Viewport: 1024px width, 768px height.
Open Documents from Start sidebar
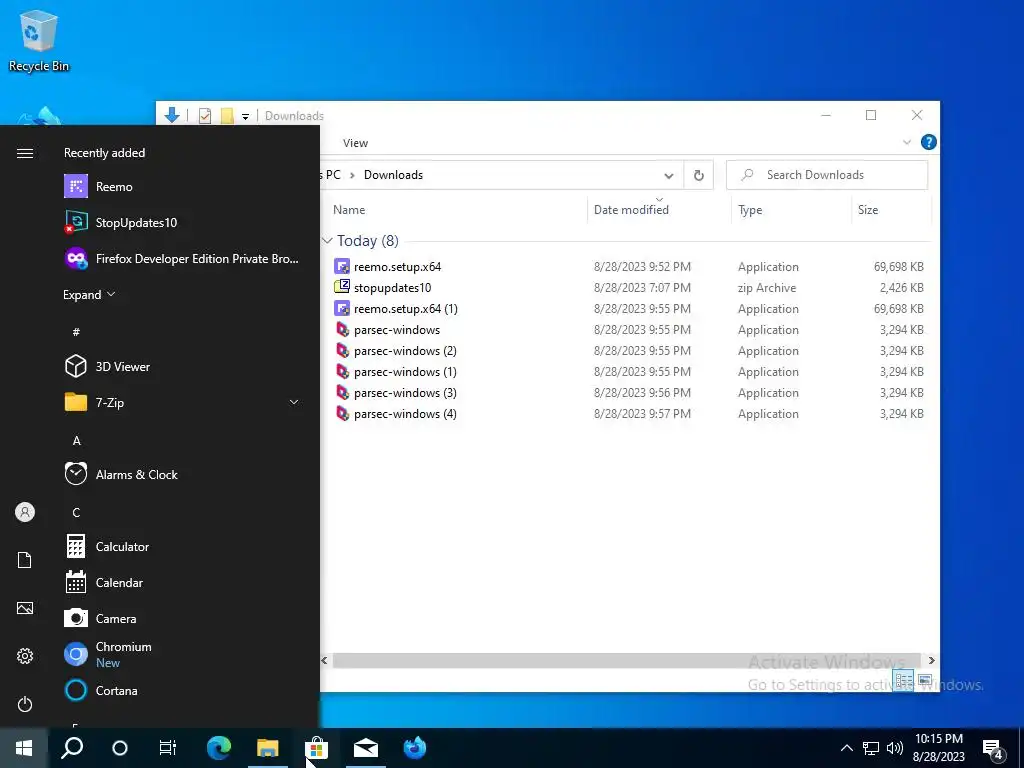click(25, 560)
